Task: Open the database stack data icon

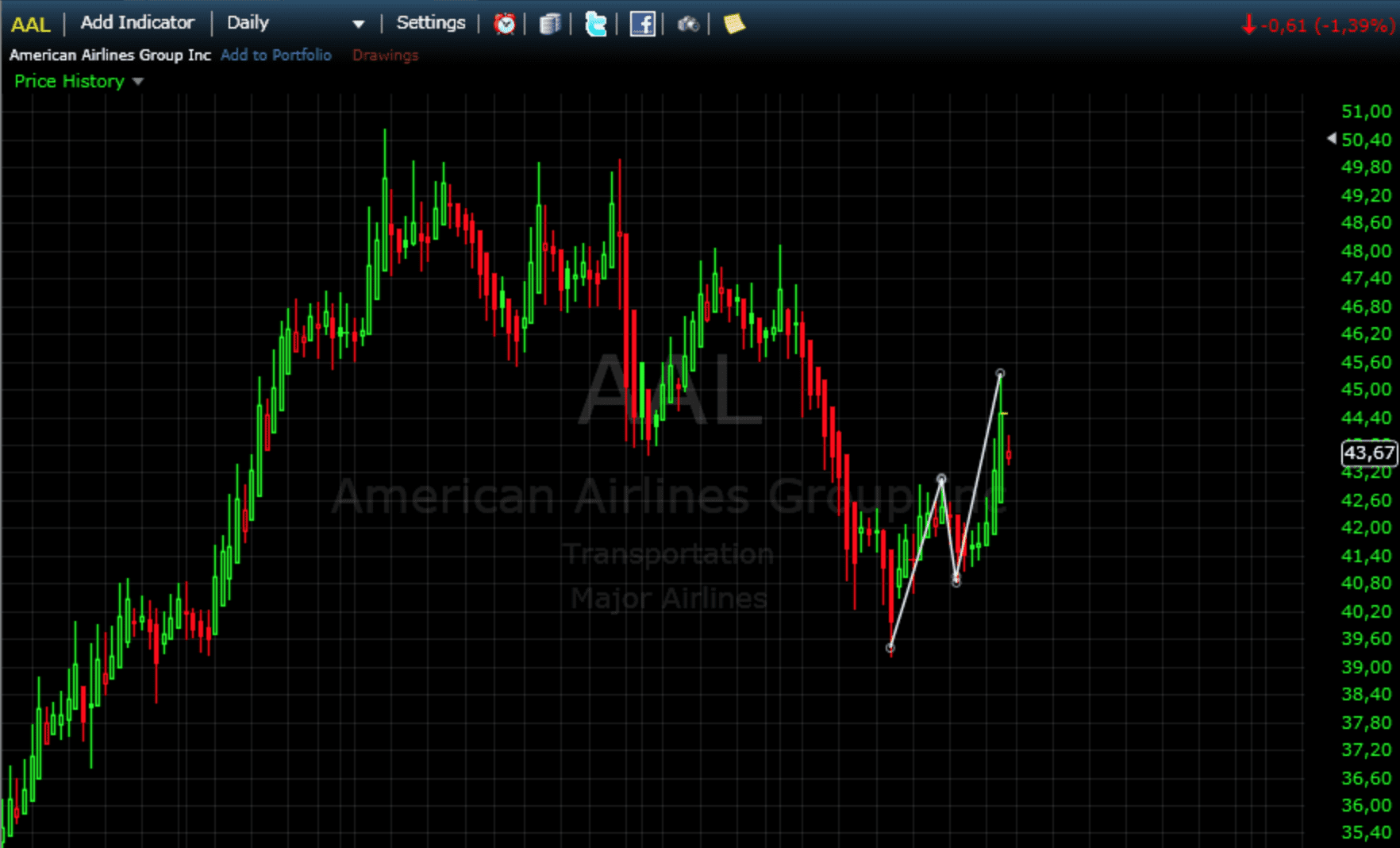Action: click(550, 24)
